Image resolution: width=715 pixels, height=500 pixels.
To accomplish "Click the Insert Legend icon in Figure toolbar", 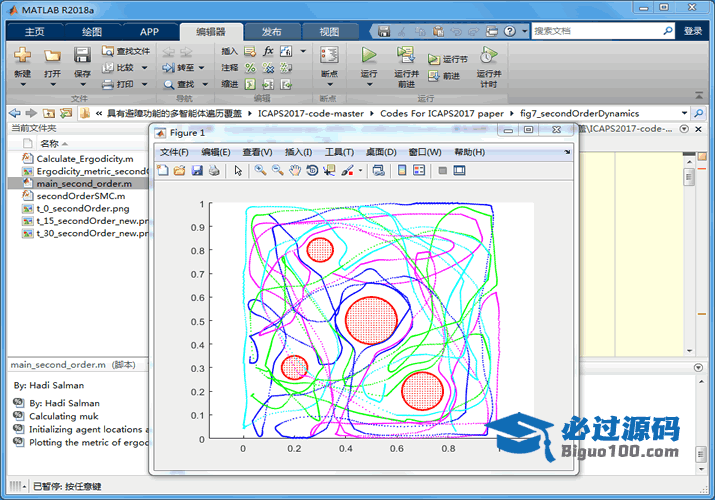I will (x=420, y=171).
